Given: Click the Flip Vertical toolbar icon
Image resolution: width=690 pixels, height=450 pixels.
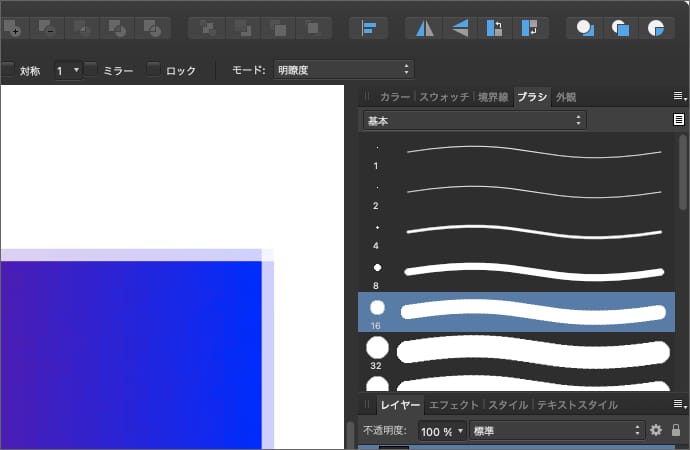Looking at the screenshot, I should (x=459, y=28).
